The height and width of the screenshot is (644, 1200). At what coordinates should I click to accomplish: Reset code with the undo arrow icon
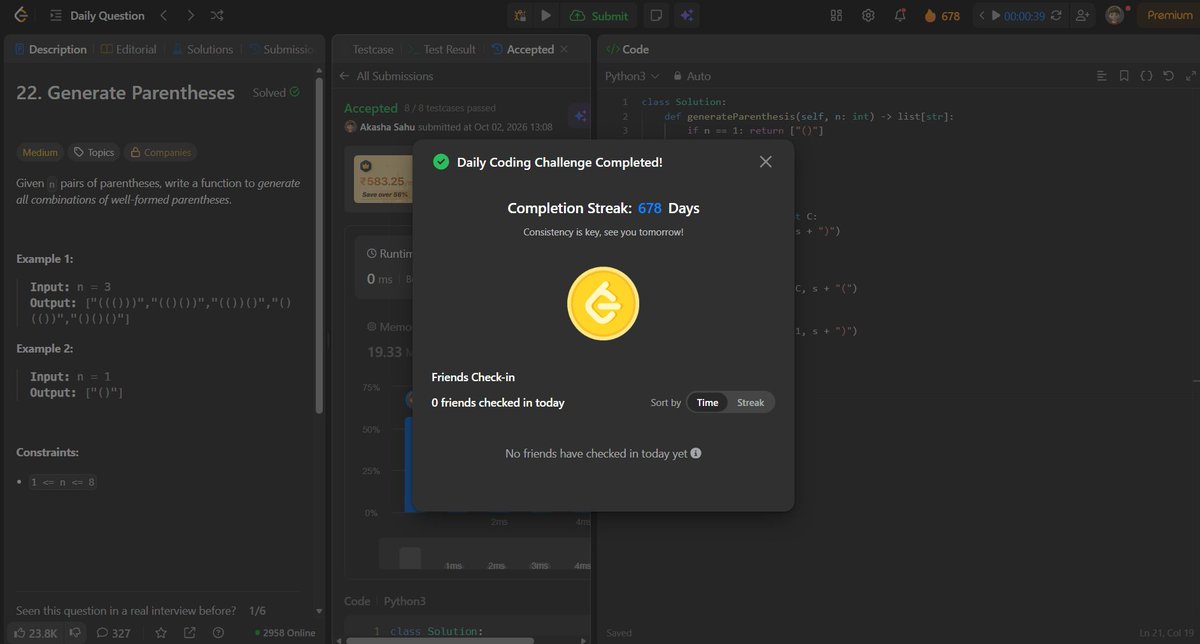tap(1168, 76)
